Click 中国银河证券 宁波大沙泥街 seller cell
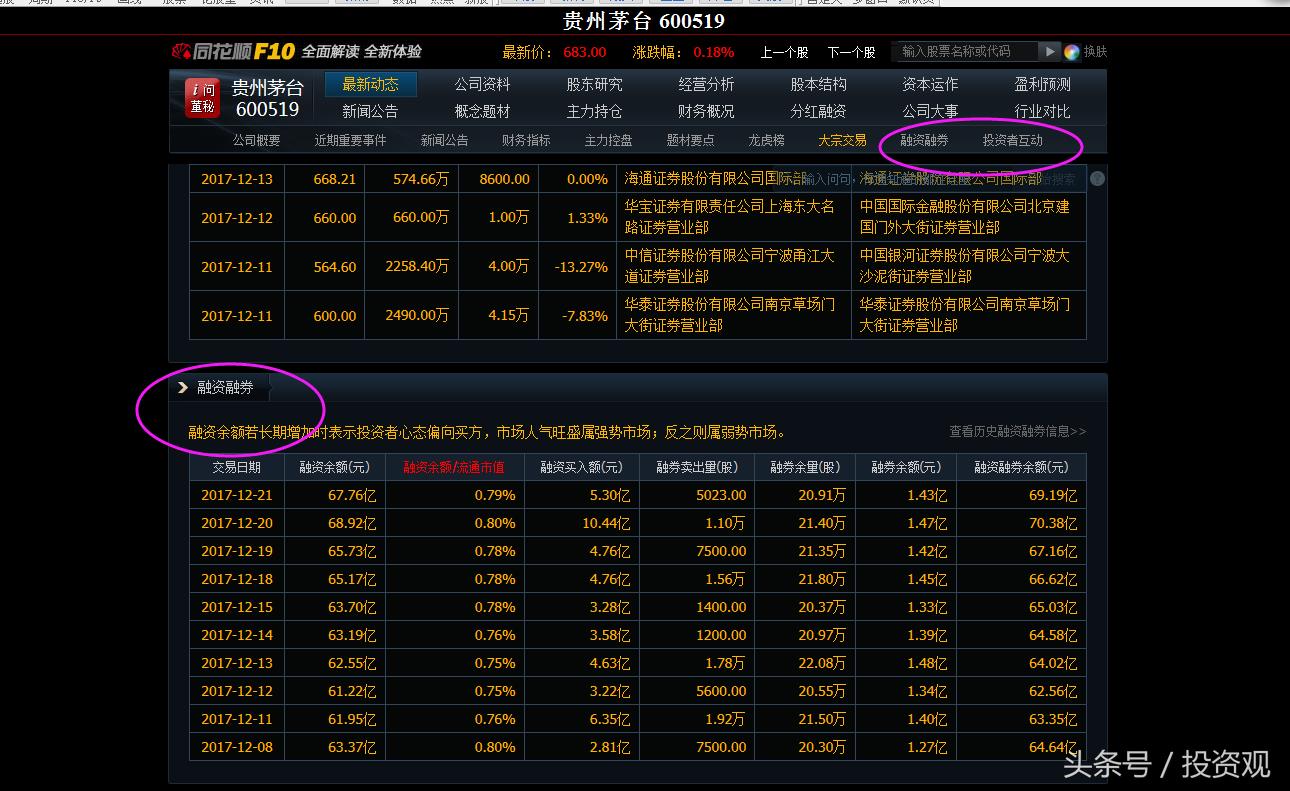 (x=968, y=266)
